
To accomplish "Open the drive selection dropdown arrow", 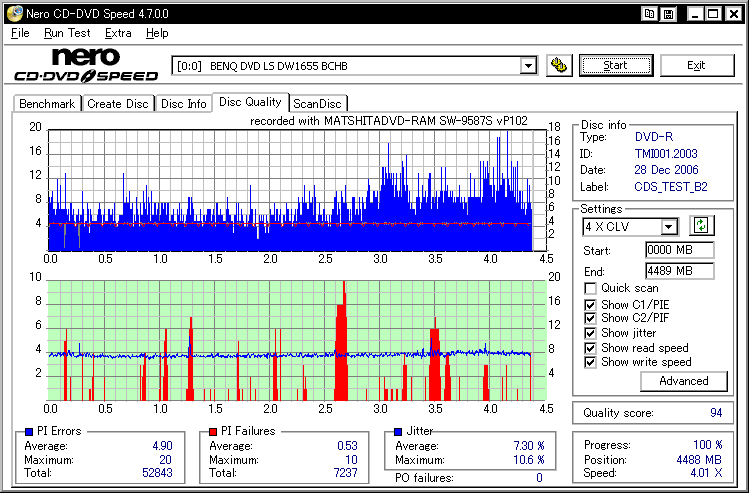I will 528,65.
